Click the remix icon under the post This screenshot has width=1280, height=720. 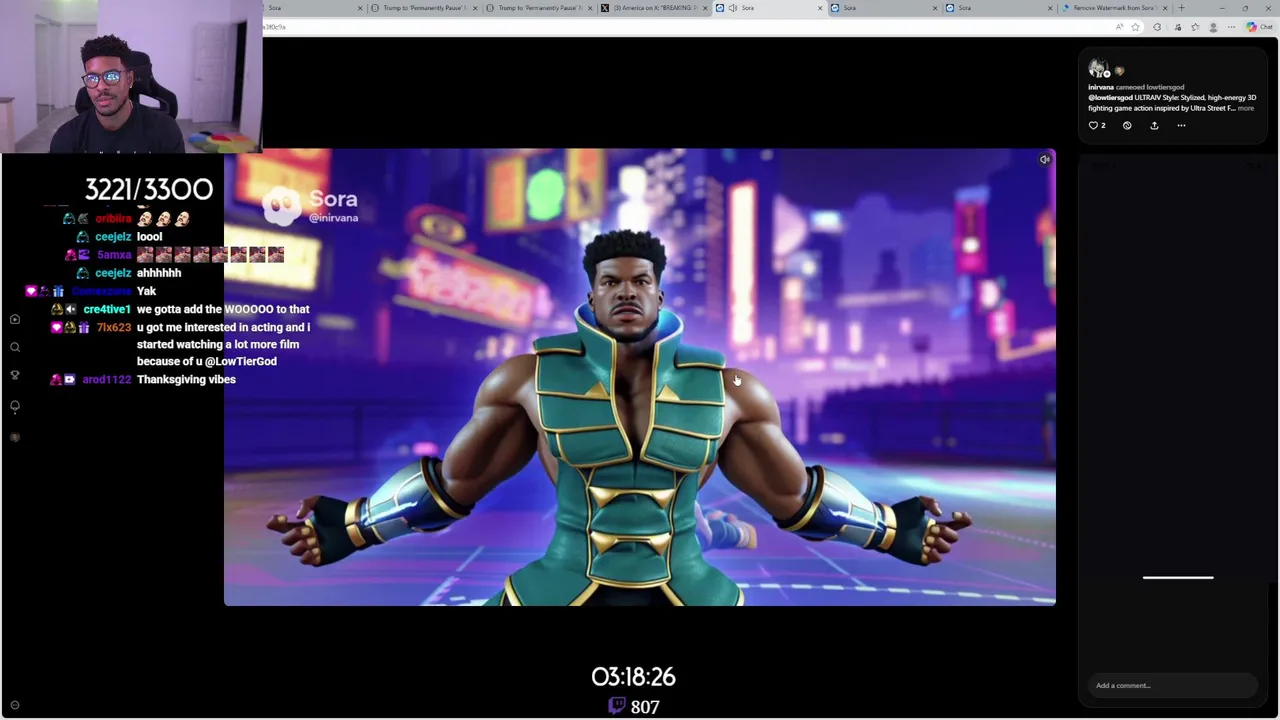(1127, 125)
